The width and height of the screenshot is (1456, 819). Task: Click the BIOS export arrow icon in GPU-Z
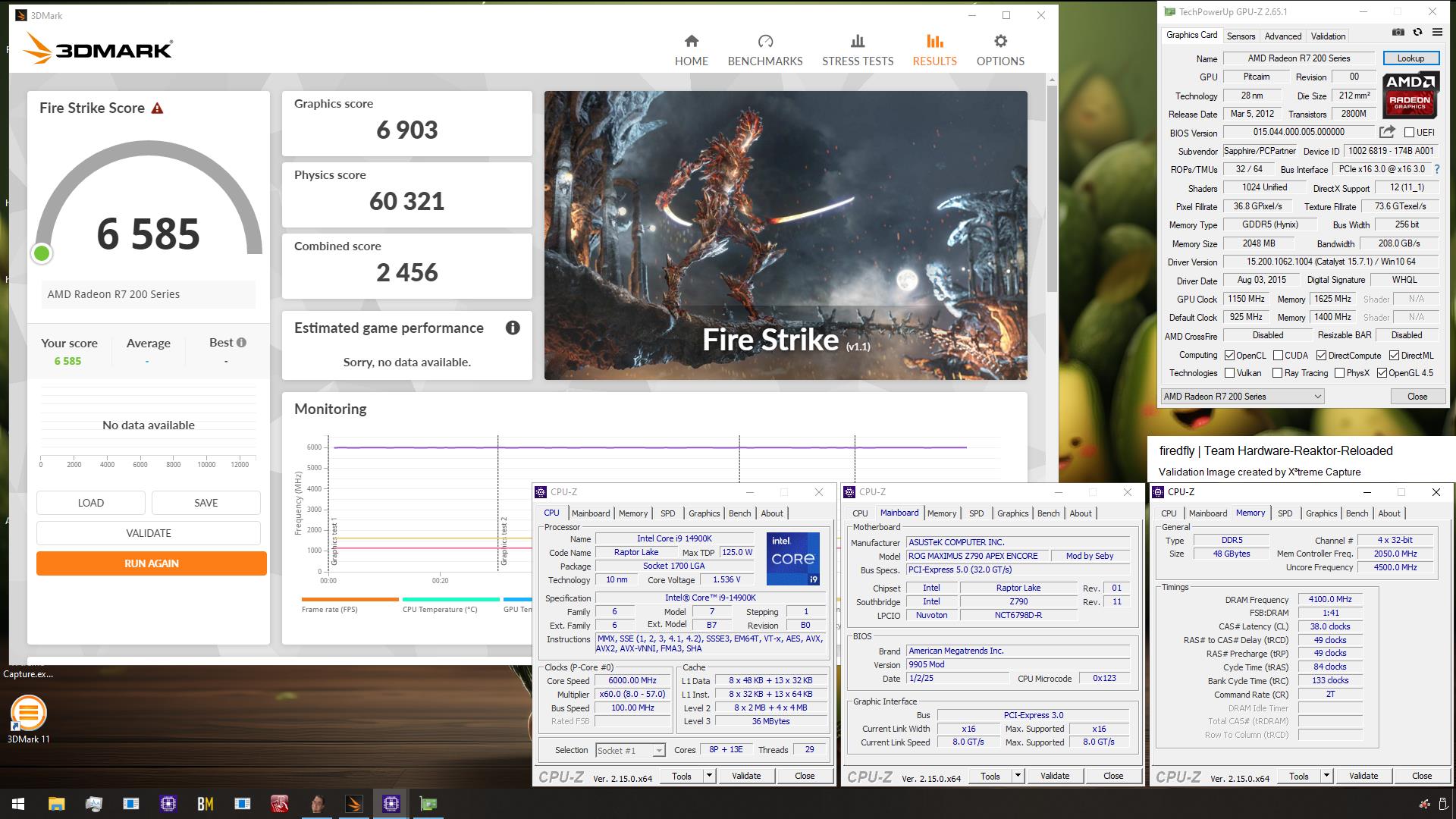[x=1387, y=132]
